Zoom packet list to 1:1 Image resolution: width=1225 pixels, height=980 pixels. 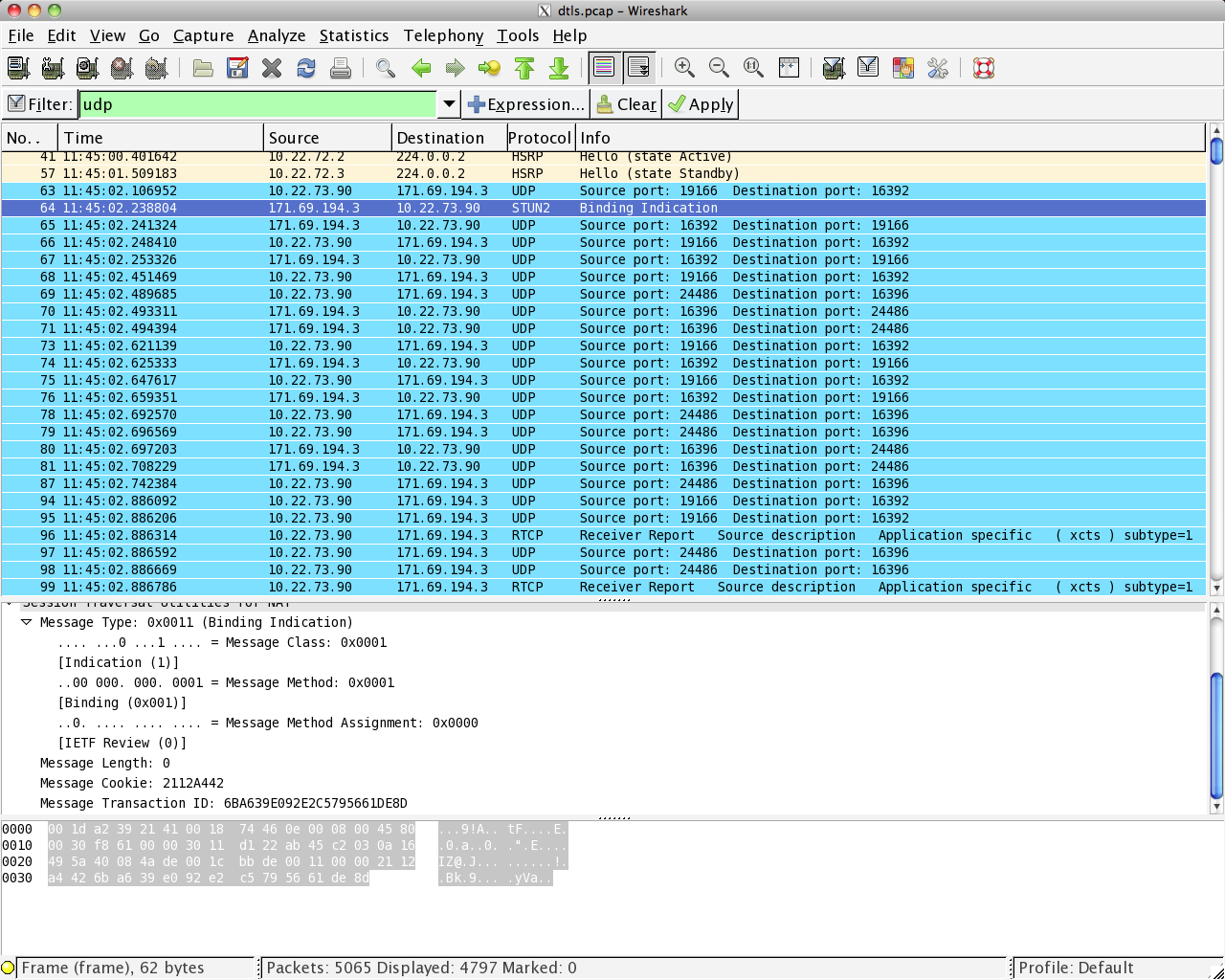tap(753, 68)
